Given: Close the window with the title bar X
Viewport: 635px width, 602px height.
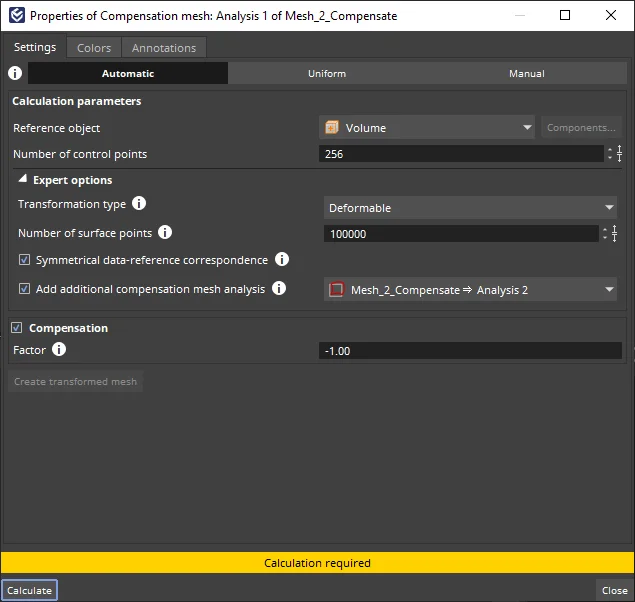Looking at the screenshot, I should [611, 15].
